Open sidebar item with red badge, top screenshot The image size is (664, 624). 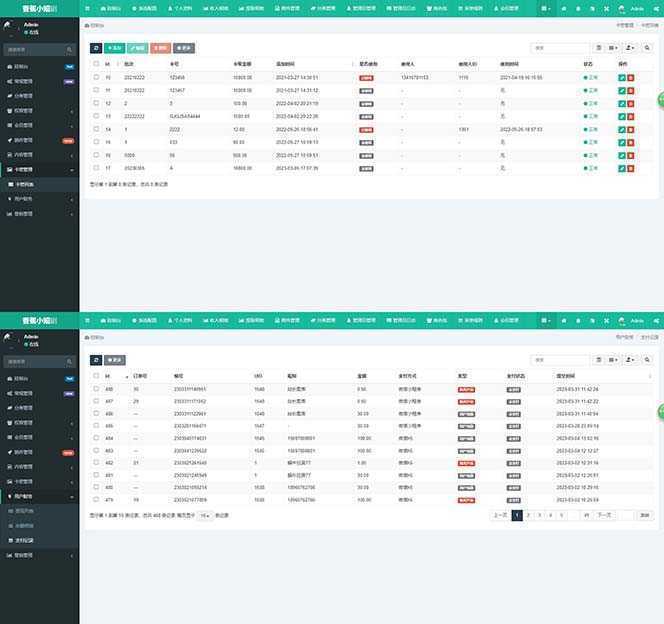click(39, 141)
